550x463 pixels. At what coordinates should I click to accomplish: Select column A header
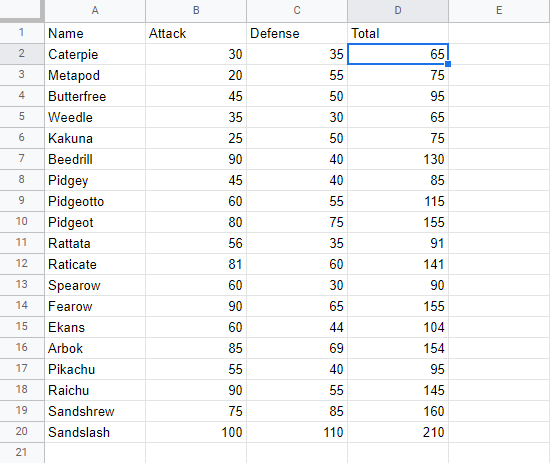coord(95,11)
